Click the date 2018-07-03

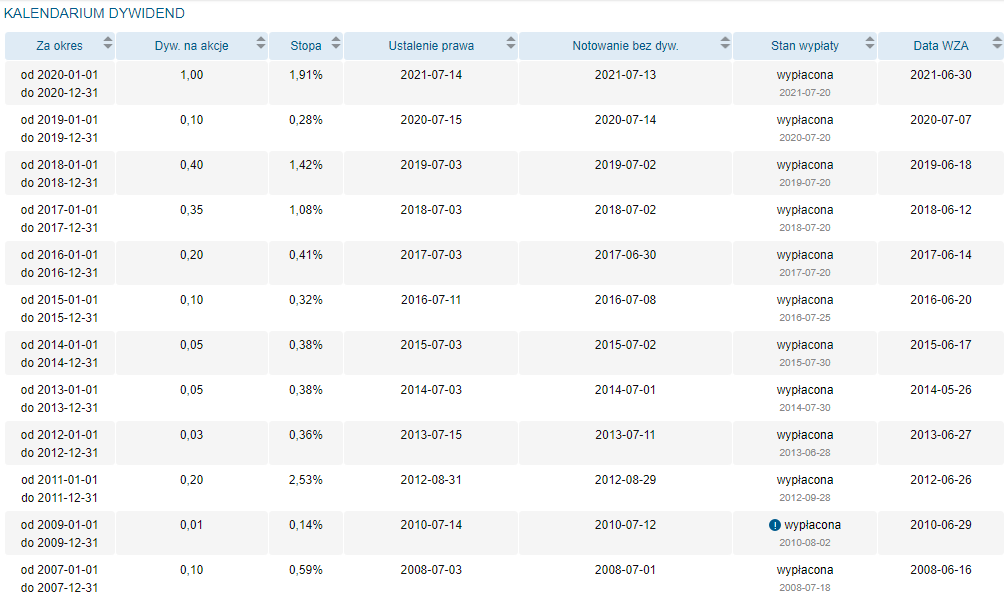pyautogui.click(x=431, y=210)
